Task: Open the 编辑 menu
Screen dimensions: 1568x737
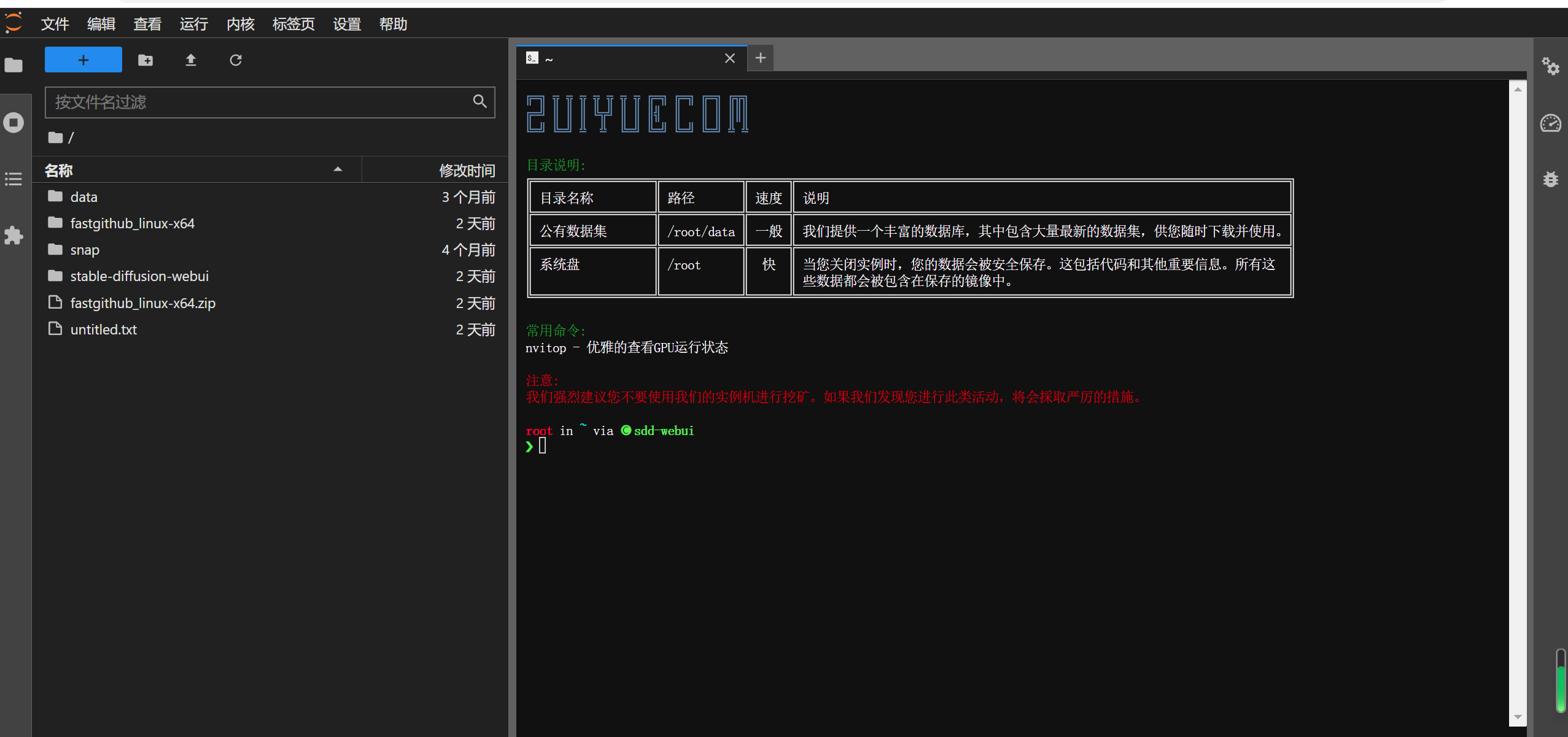Action: pyautogui.click(x=101, y=24)
